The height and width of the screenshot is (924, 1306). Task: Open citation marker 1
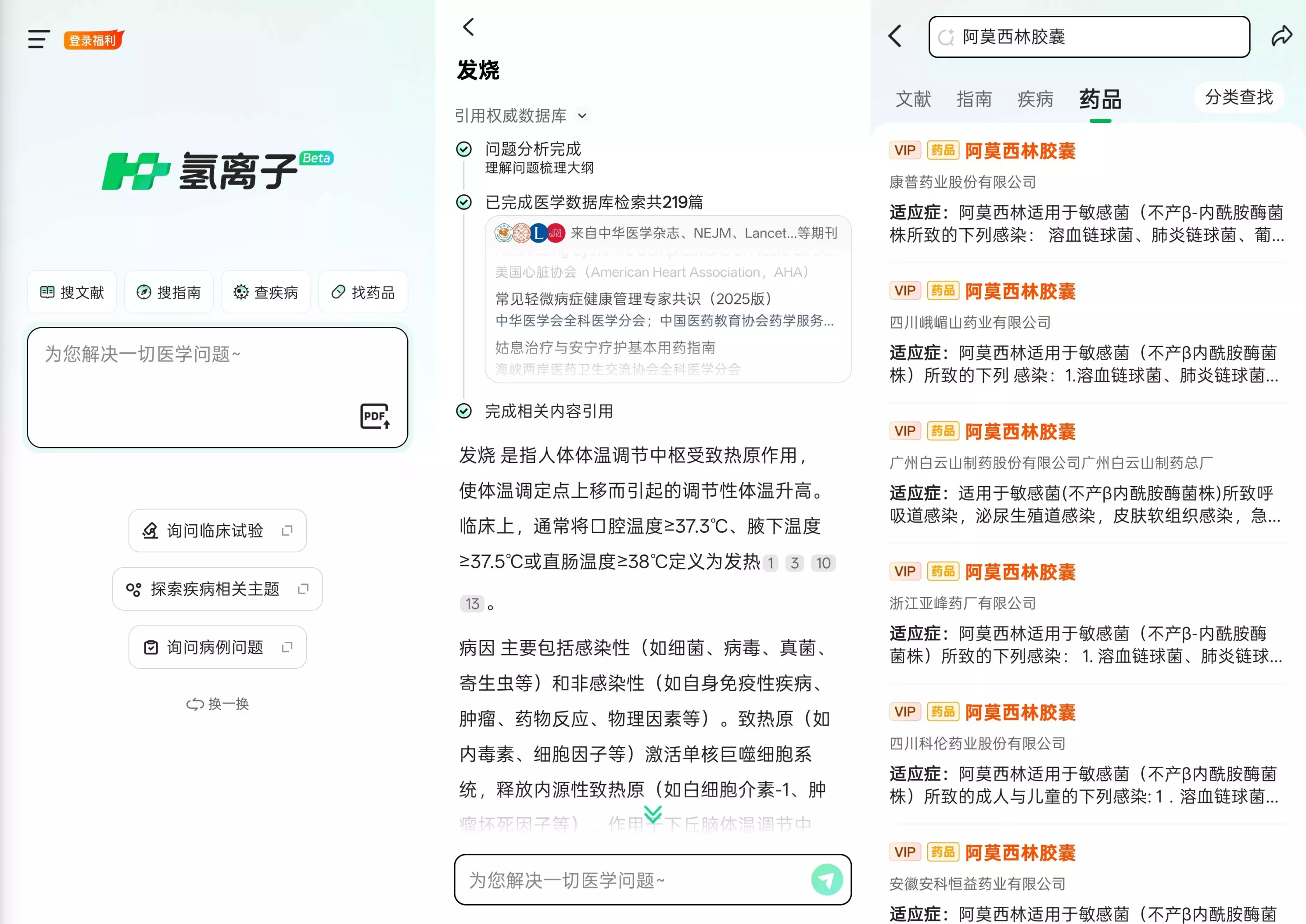coord(771,563)
